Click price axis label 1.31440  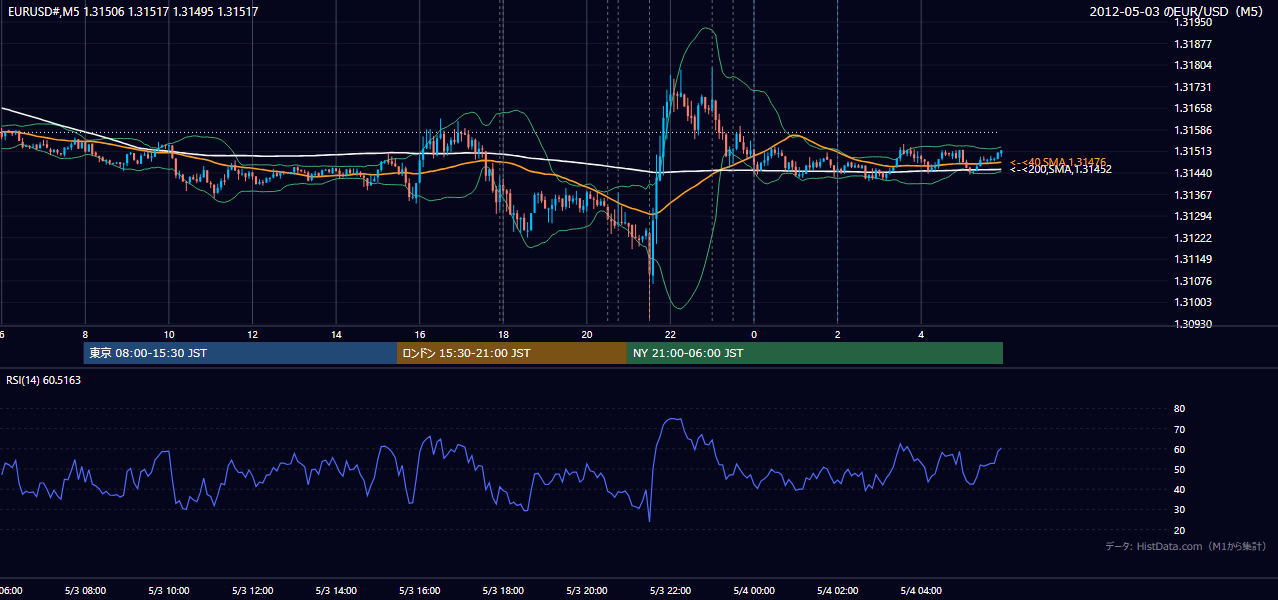[x=1192, y=173]
